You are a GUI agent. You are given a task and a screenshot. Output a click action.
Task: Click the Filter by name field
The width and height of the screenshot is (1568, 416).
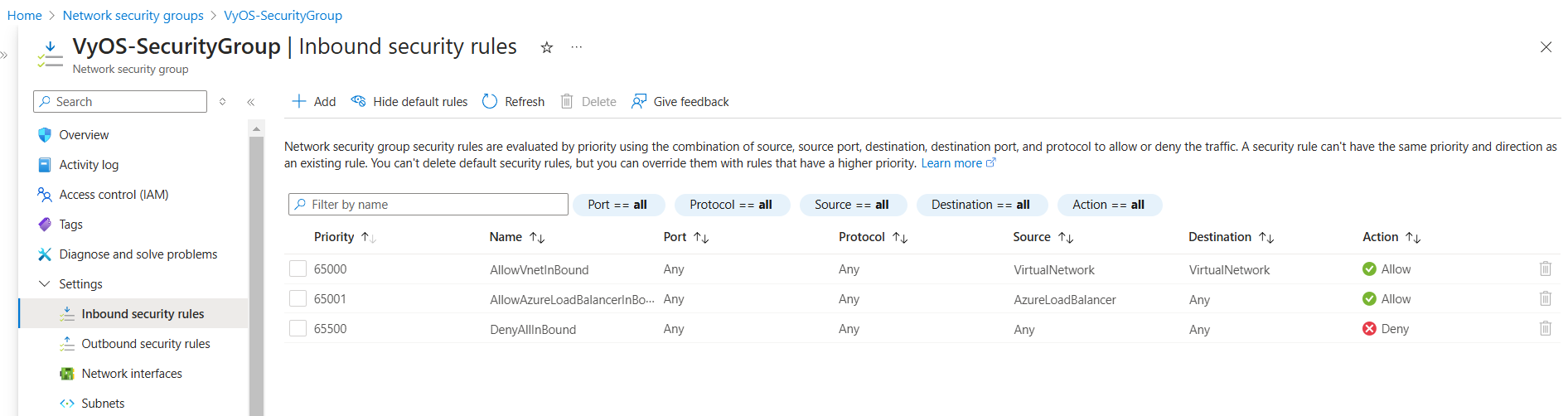[x=428, y=205]
